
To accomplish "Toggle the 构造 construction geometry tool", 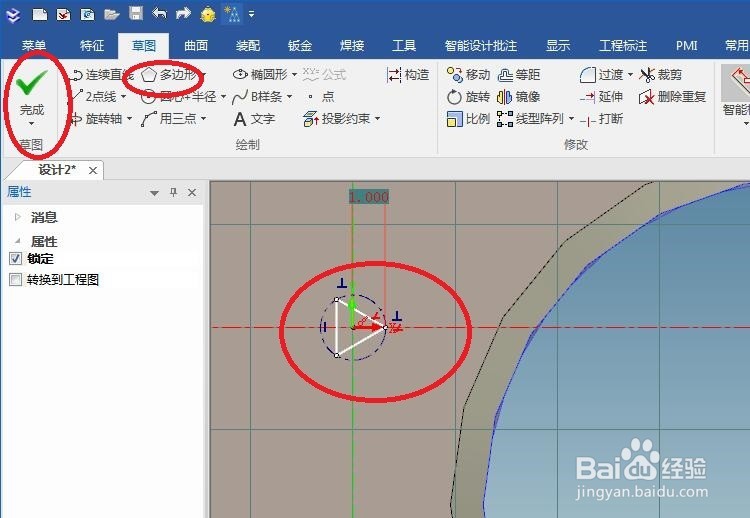I will [x=408, y=75].
